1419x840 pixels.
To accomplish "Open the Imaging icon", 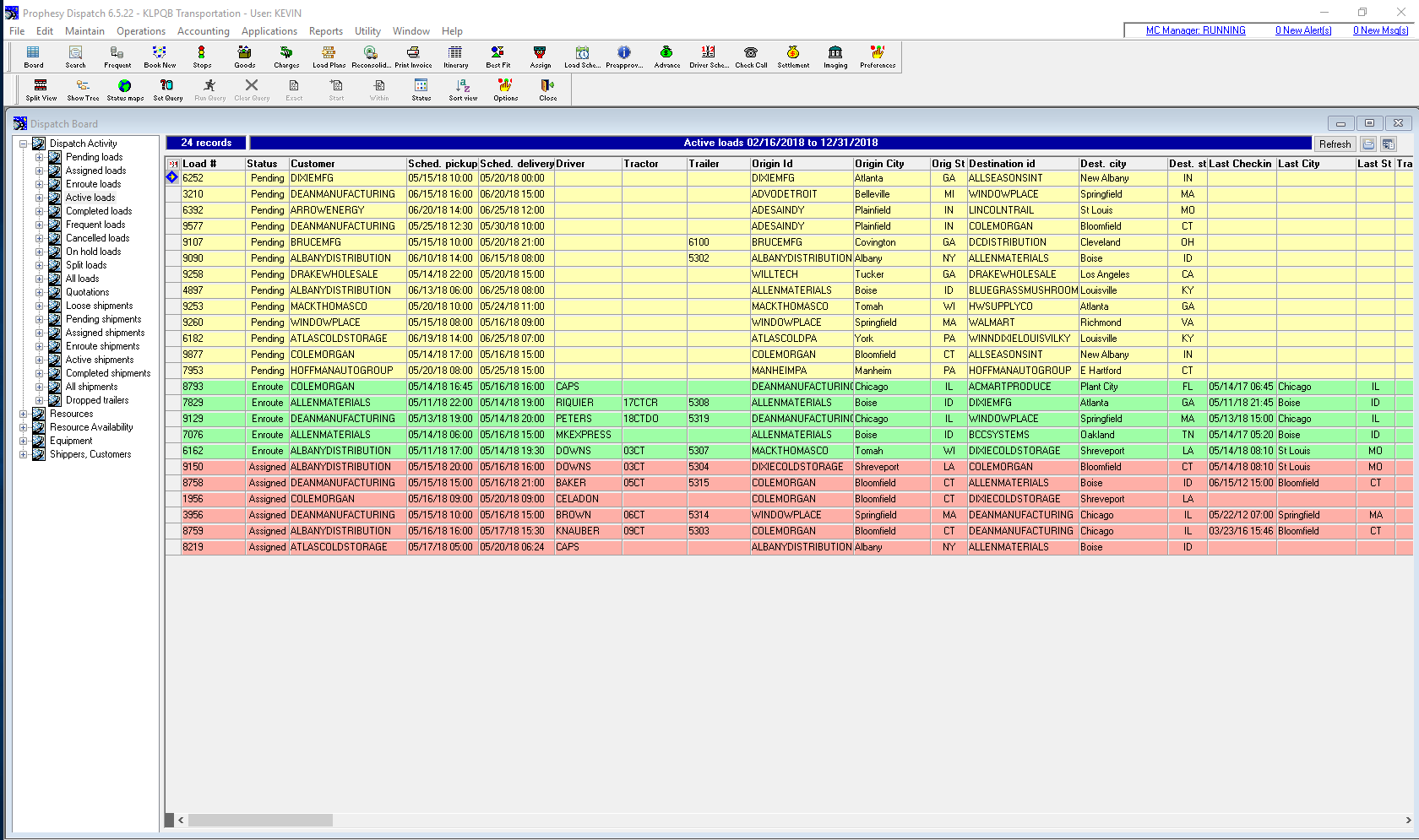I will click(835, 57).
